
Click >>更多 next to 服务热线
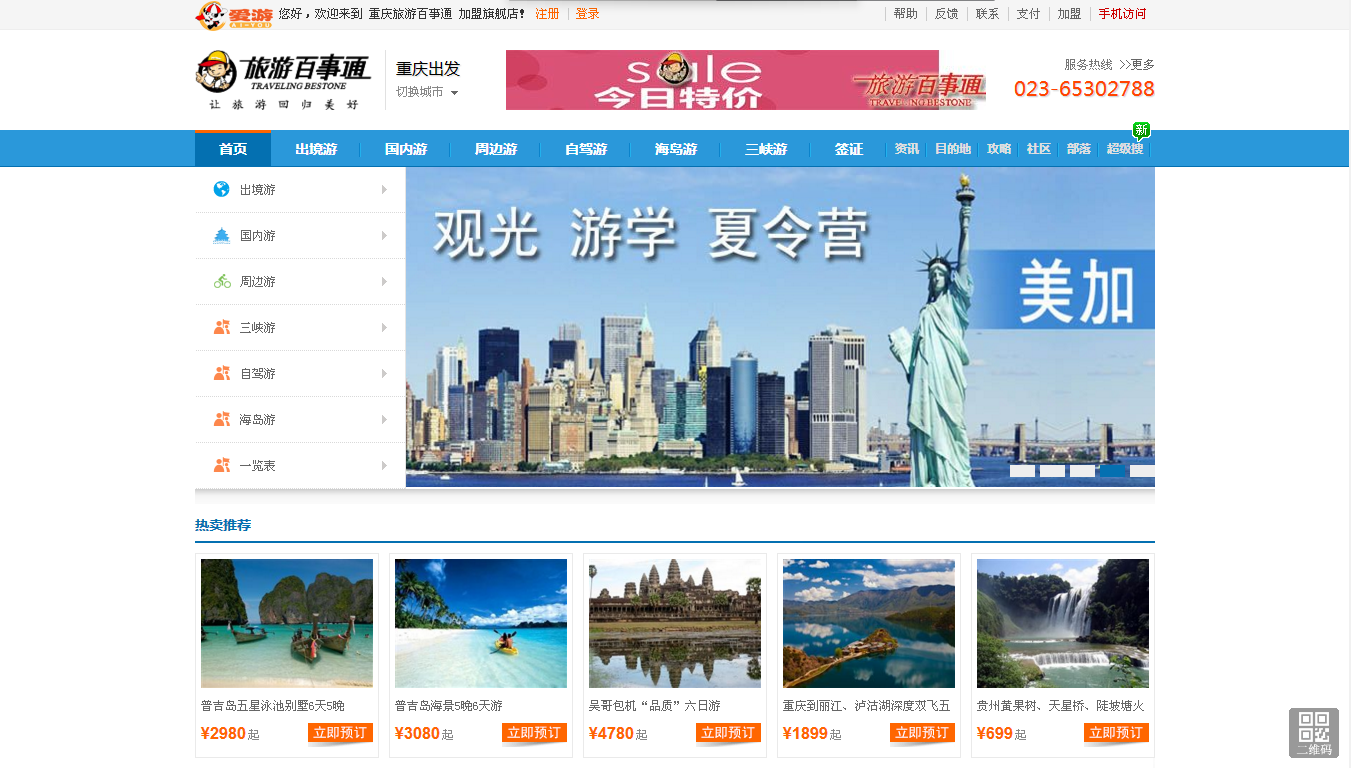(1137, 64)
